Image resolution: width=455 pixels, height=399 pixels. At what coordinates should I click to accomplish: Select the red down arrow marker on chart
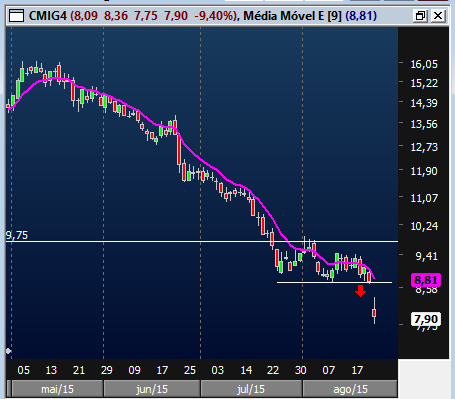[360, 291]
